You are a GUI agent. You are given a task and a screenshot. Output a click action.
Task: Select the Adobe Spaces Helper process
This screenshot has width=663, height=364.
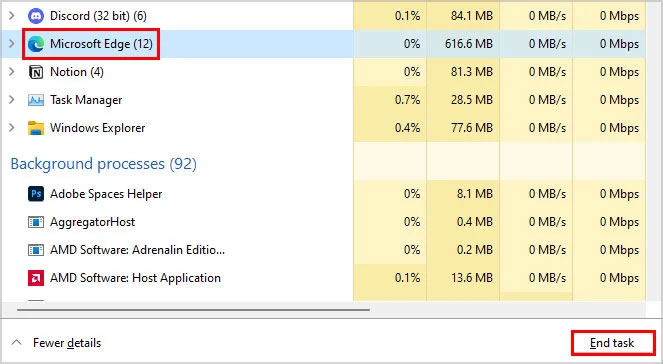click(106, 194)
